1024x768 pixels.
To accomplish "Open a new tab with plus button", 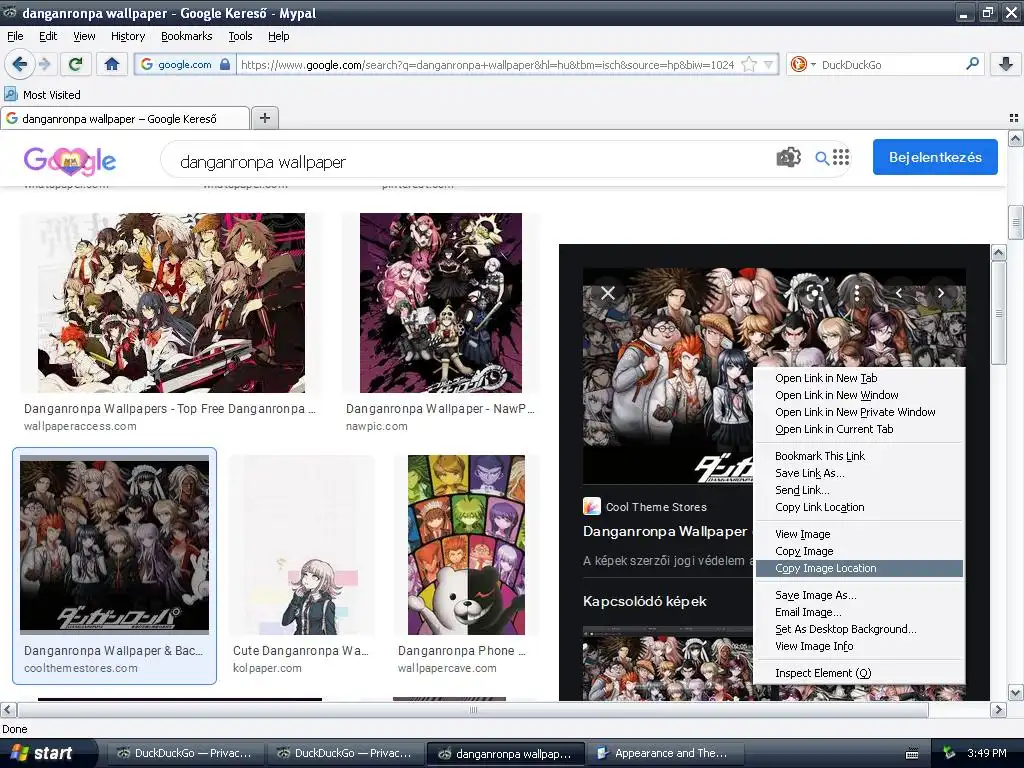I will tap(265, 118).
